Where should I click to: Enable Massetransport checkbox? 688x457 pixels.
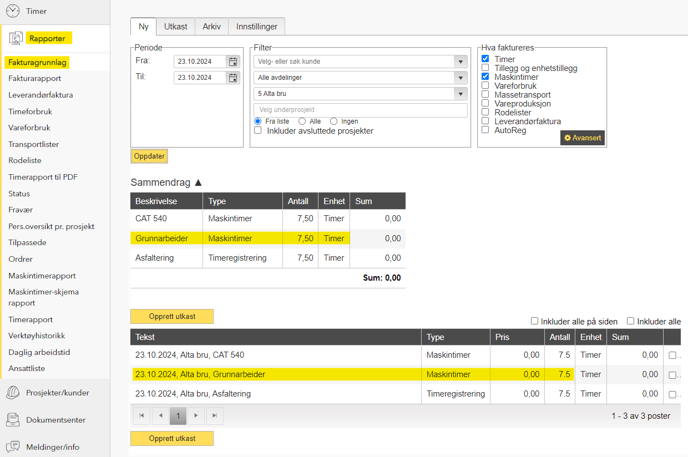485,94
